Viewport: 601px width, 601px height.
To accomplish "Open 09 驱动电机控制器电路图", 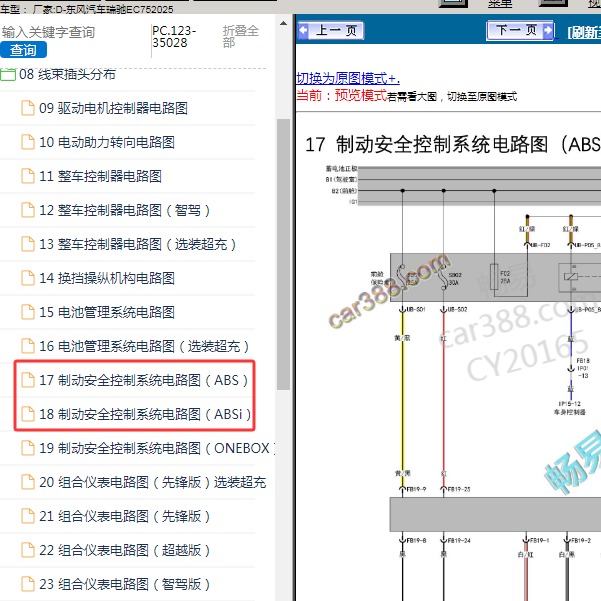I will click(x=113, y=108).
